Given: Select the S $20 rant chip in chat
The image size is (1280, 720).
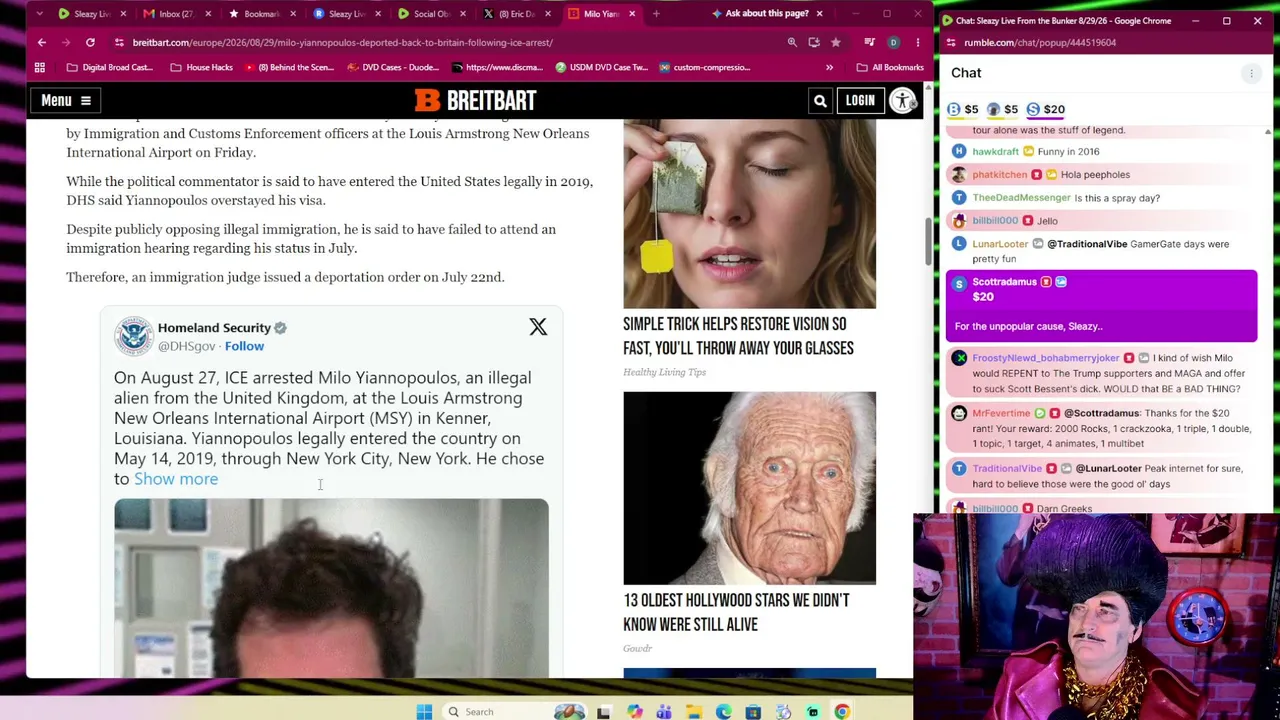Looking at the screenshot, I should click(x=1046, y=109).
